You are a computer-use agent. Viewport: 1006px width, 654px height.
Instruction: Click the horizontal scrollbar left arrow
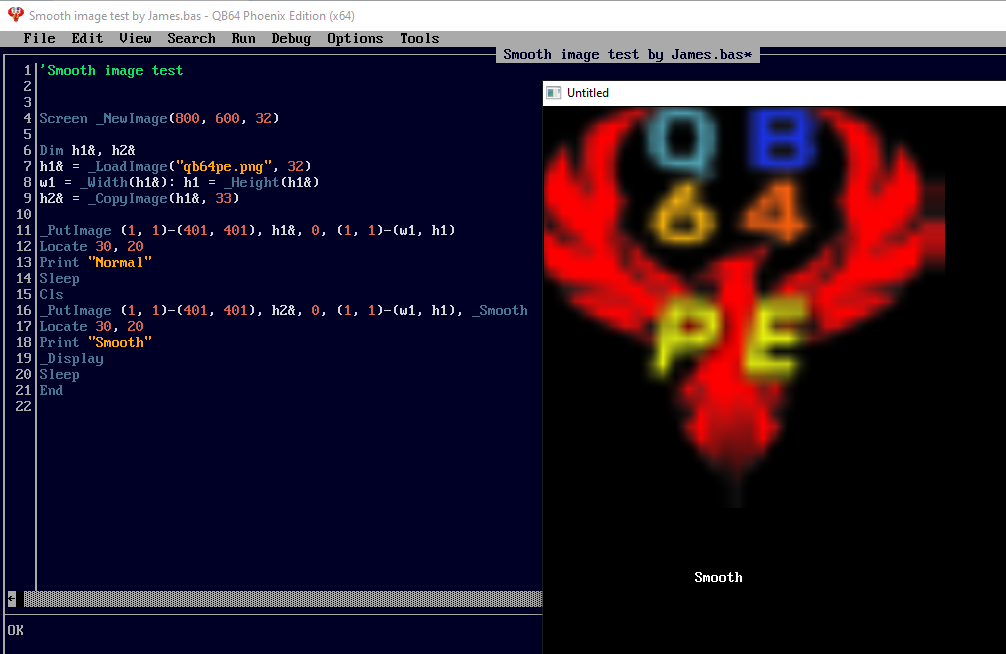click(x=12, y=599)
